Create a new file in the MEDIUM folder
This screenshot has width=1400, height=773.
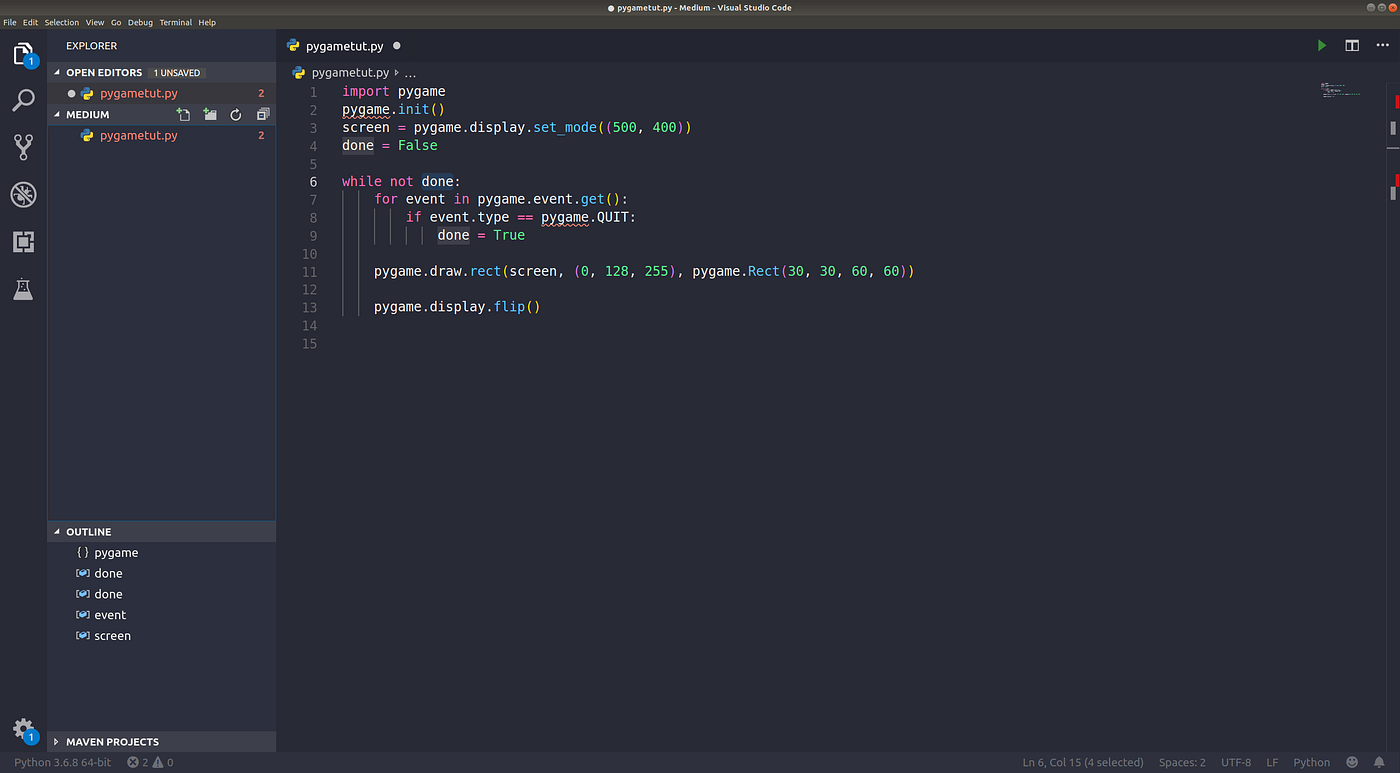coord(183,114)
